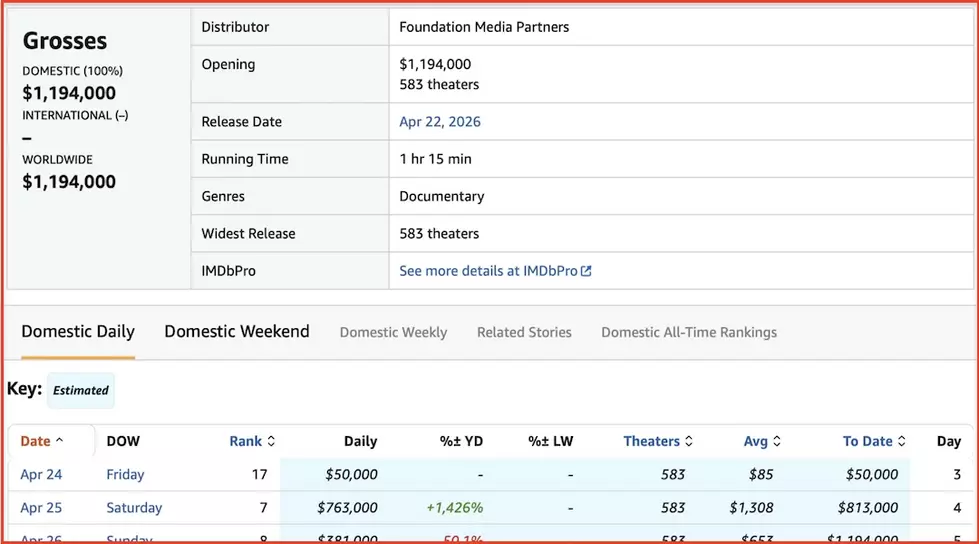Sort by the Theaters column header

[651, 441]
